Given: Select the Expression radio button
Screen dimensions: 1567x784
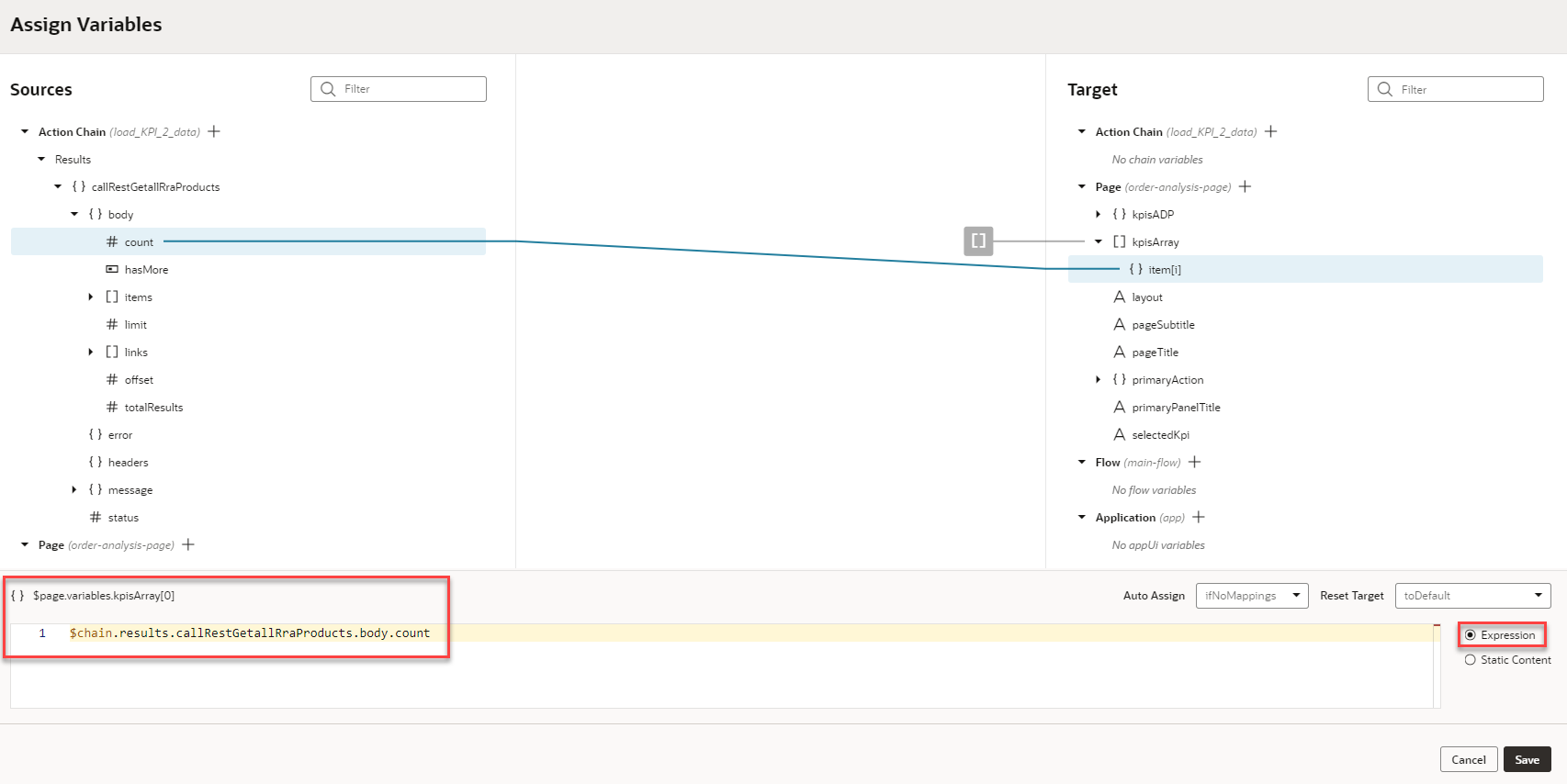Looking at the screenshot, I should 1471,634.
